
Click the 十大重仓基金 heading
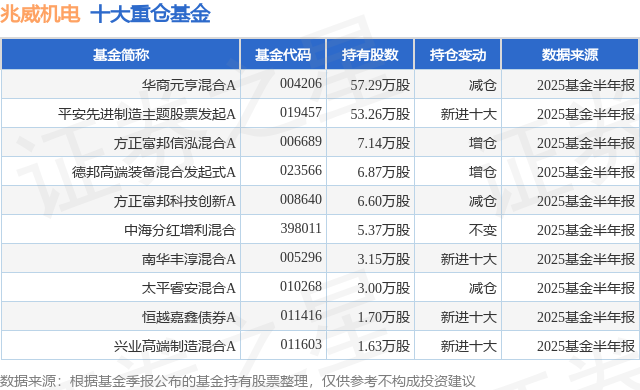coord(150,14)
